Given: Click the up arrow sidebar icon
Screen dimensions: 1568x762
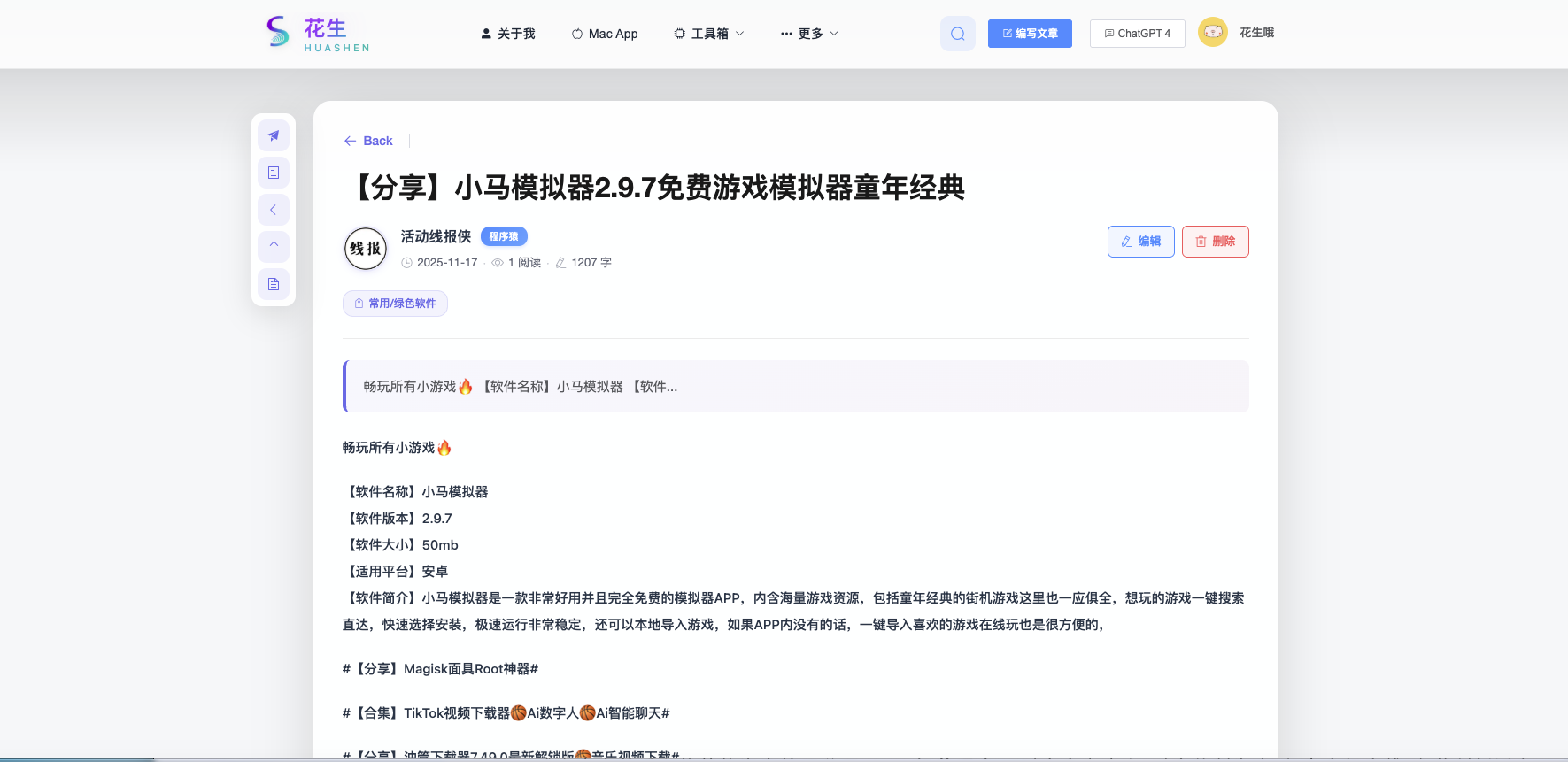Looking at the screenshot, I should tap(274, 247).
